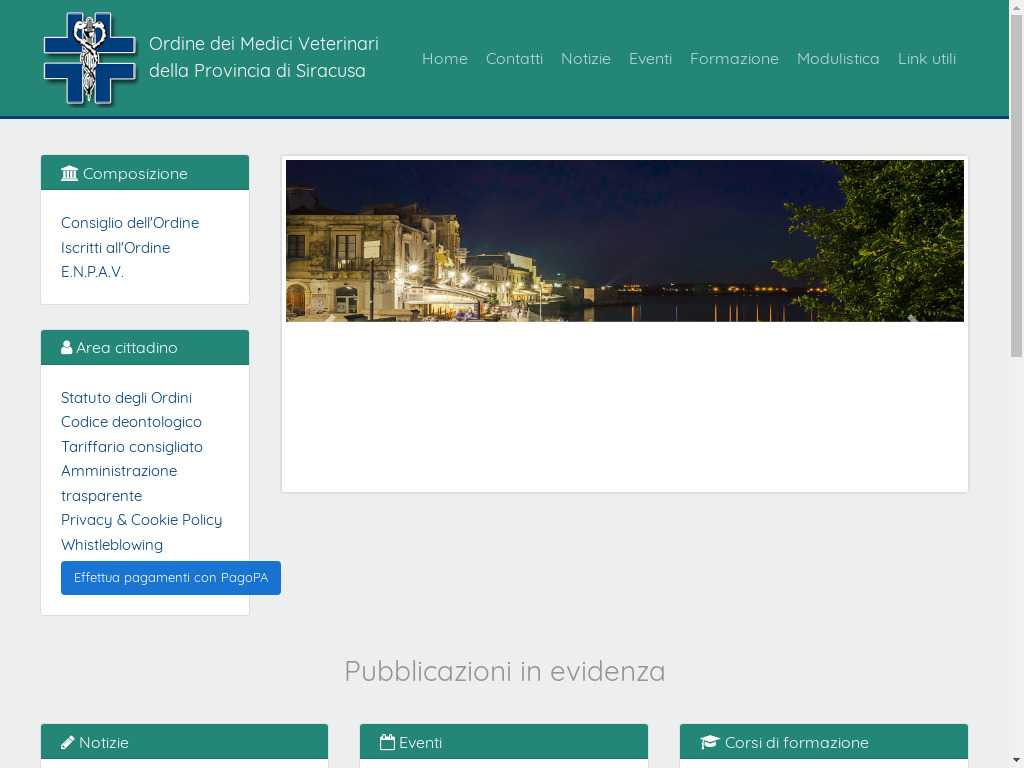This screenshot has width=1024, height=768.
Task: Click the Notizie card header text
Action: 104,743
